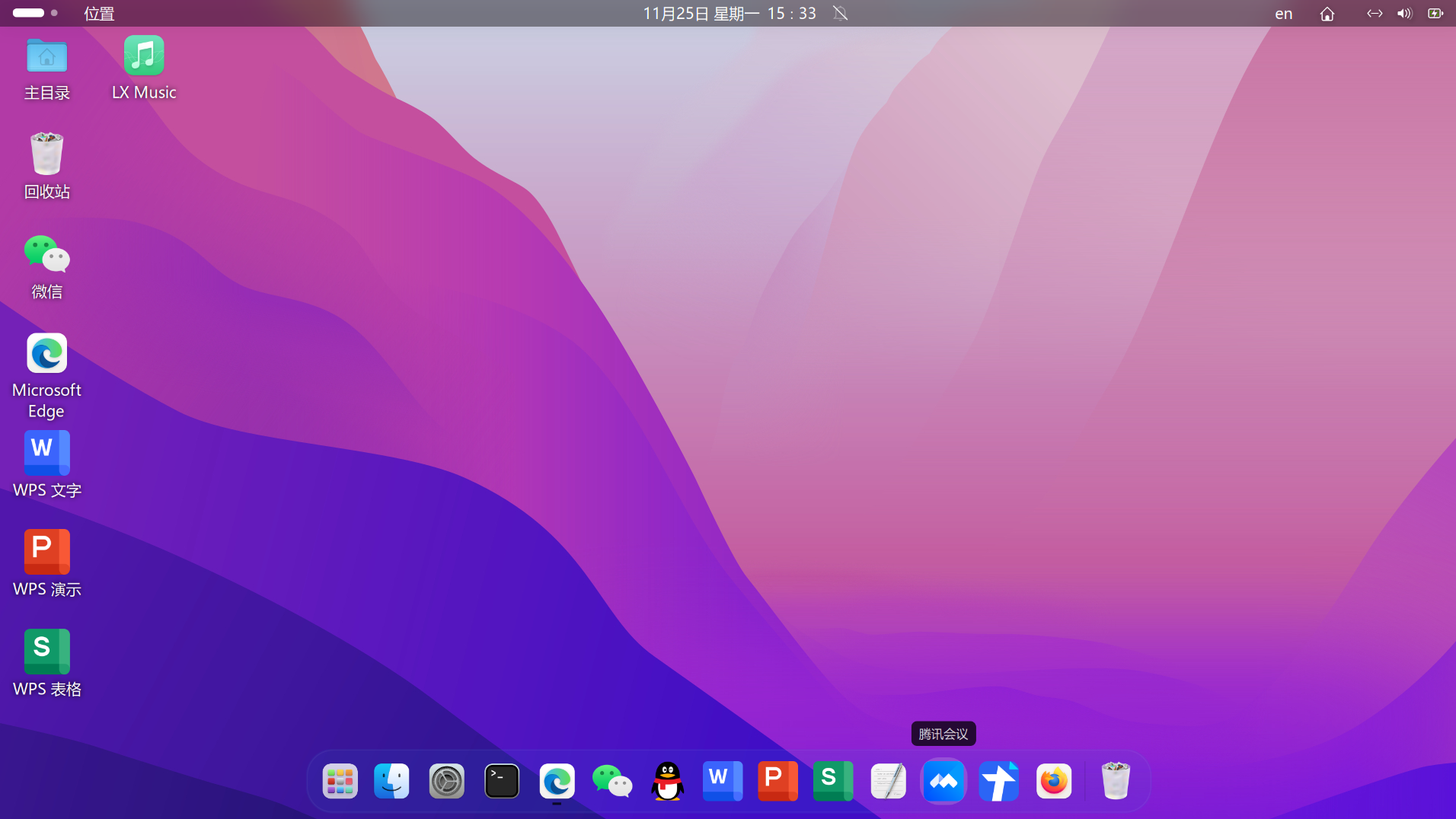Launch QQ penguin icon in dock
The image size is (1456, 819).
[x=668, y=781]
